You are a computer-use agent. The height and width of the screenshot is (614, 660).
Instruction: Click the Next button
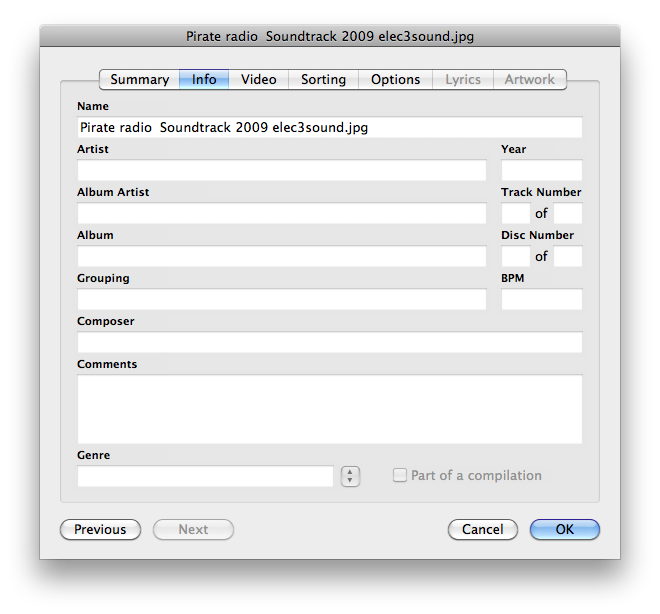coord(193,529)
